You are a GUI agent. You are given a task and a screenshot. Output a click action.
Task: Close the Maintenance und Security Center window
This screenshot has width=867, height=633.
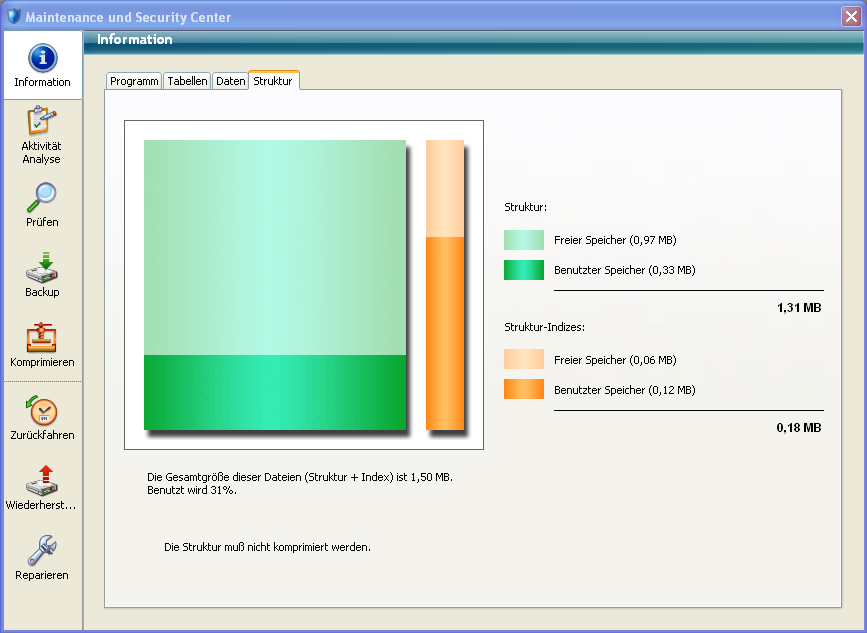point(851,16)
